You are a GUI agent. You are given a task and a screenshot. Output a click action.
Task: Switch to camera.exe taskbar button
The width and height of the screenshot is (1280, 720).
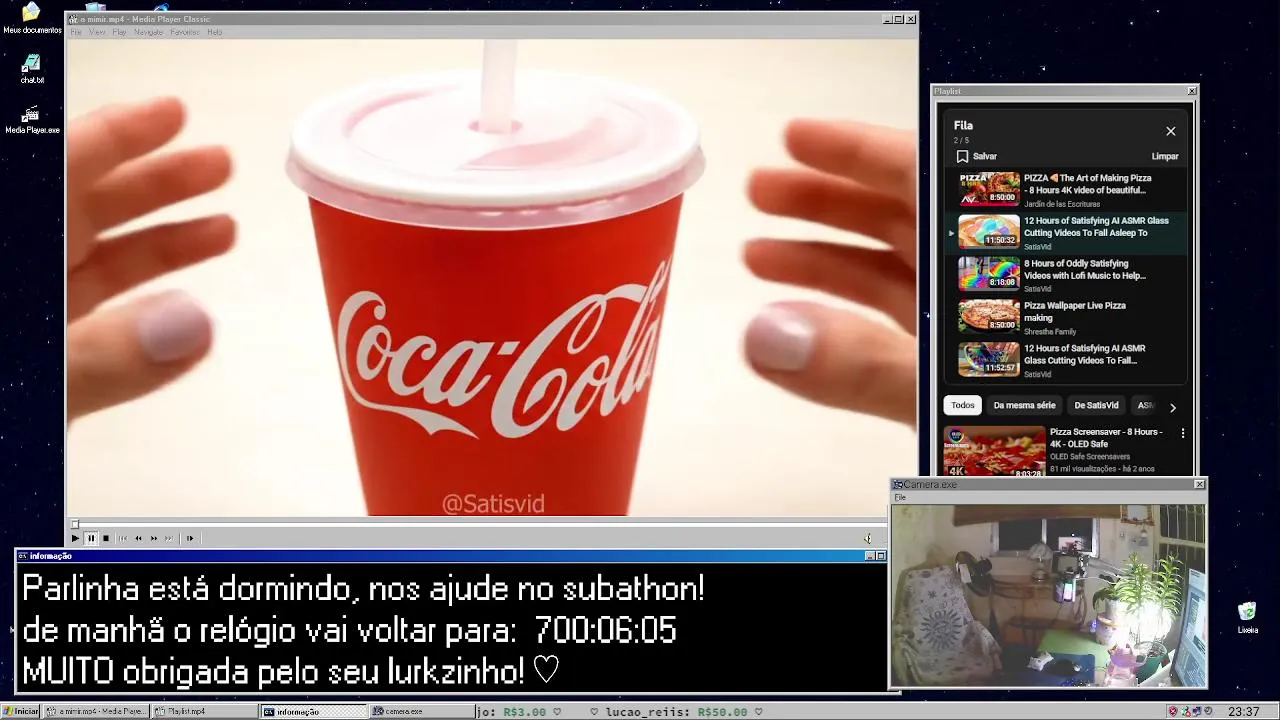421,712
